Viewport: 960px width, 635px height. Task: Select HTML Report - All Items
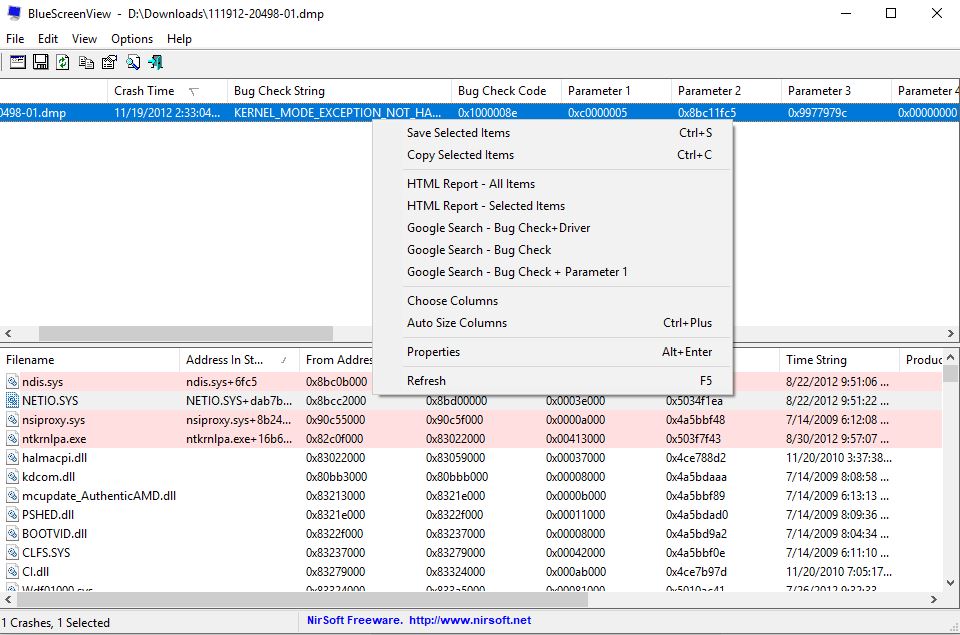pos(552,184)
